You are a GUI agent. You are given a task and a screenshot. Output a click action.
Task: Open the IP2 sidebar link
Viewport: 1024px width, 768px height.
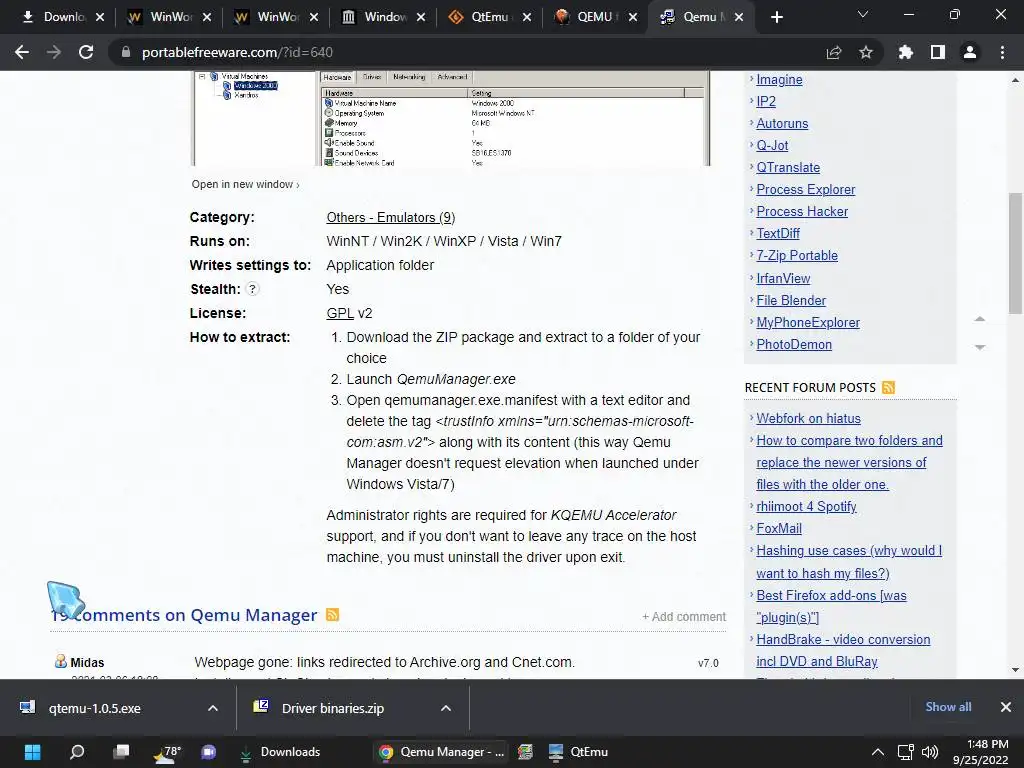point(766,101)
